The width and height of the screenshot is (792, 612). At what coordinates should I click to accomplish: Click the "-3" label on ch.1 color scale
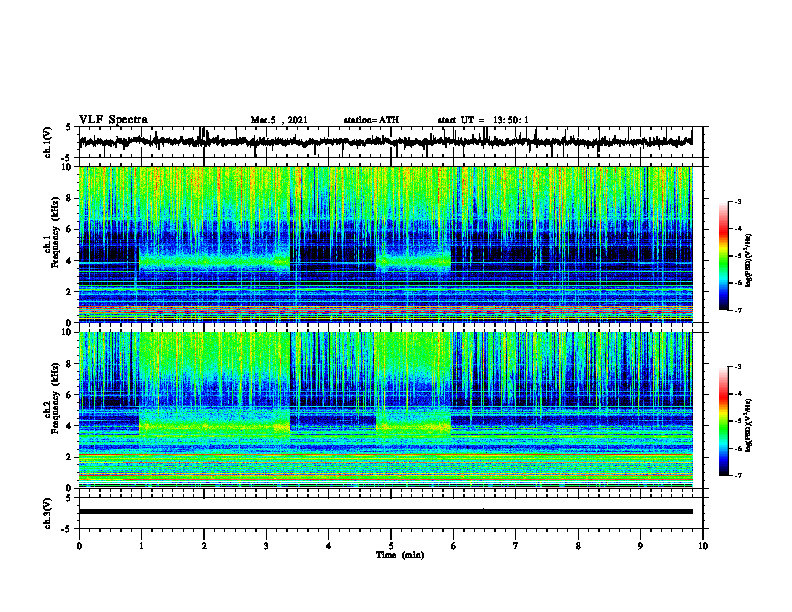point(737,201)
